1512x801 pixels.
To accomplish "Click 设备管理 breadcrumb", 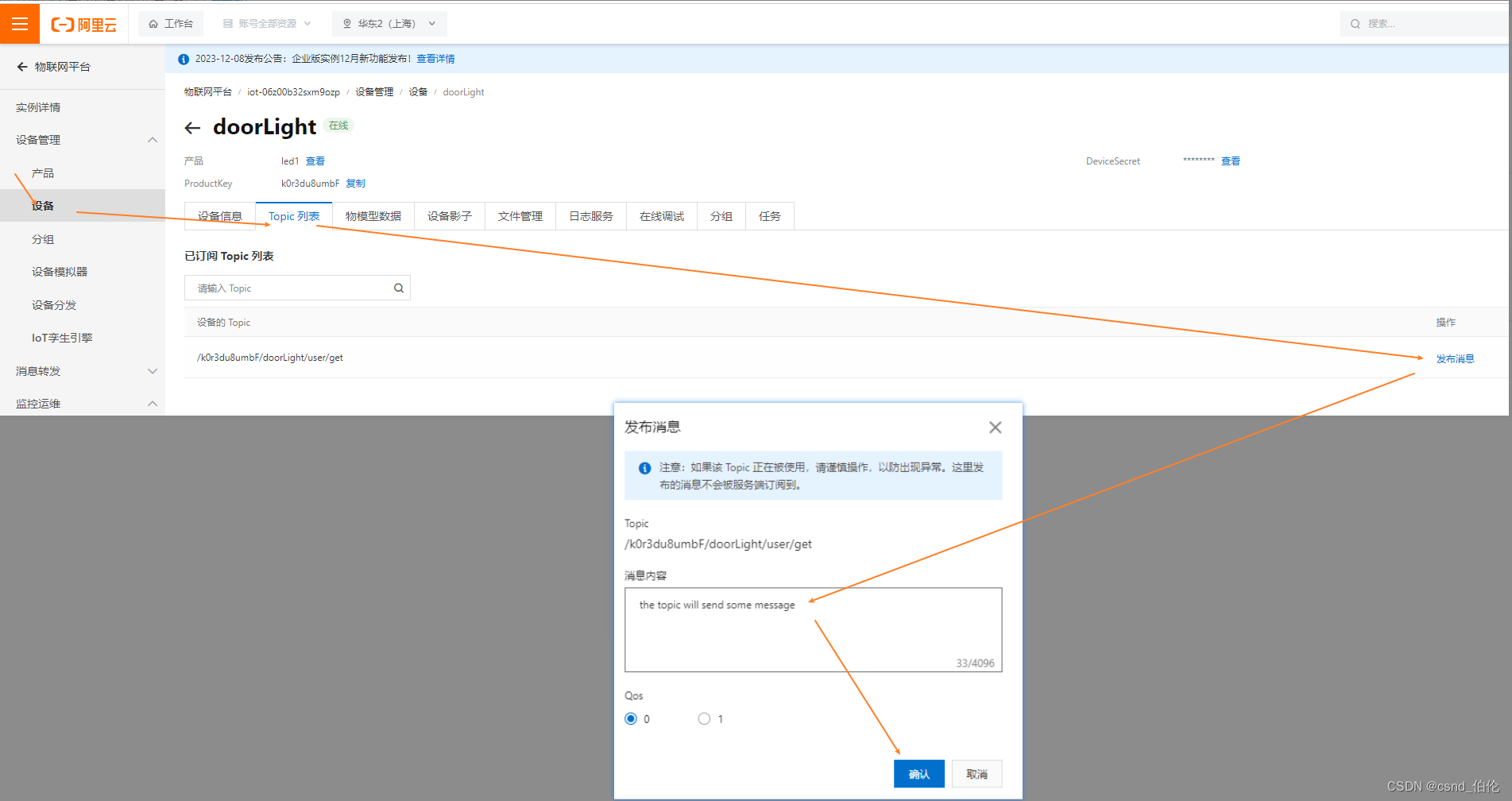I will coord(374,92).
